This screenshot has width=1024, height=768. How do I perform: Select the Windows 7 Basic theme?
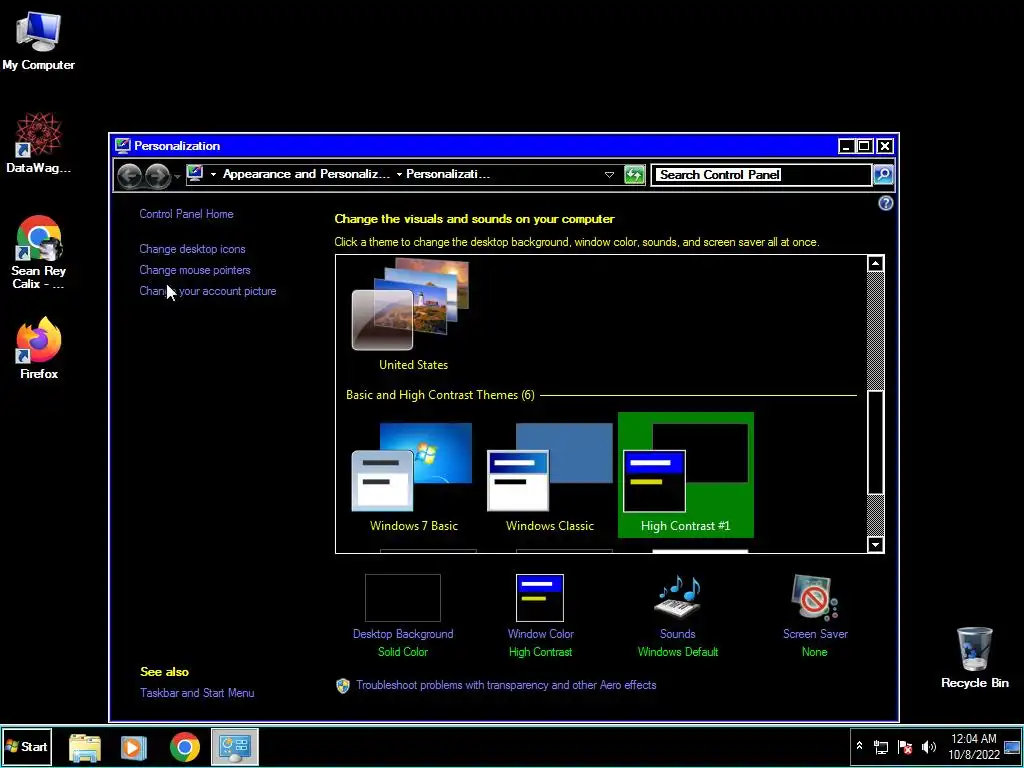tap(413, 475)
